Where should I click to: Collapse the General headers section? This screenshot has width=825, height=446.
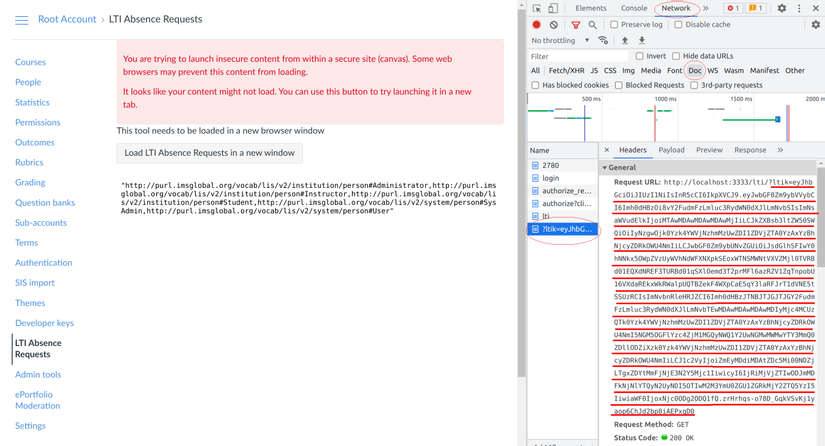619,168
